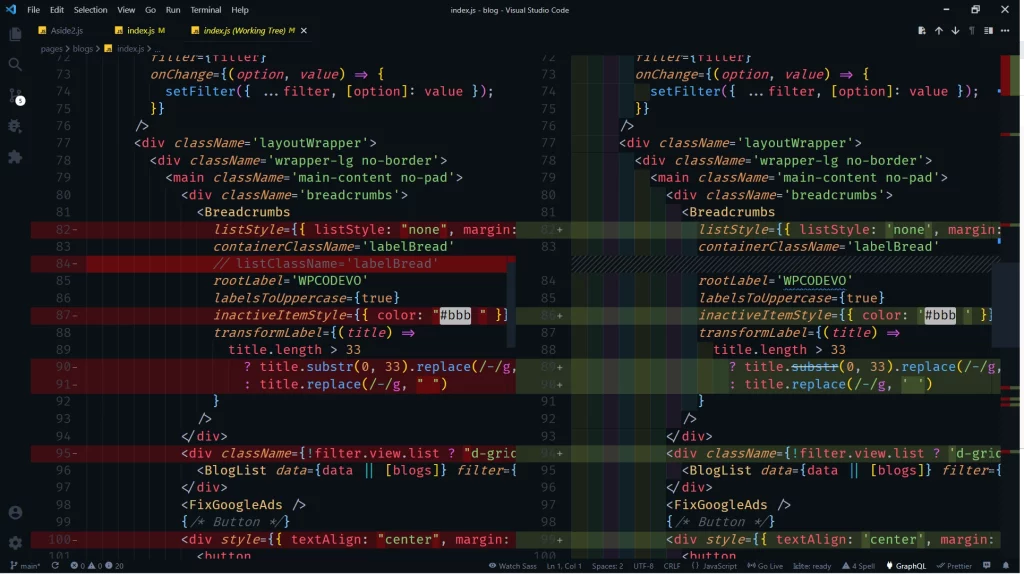Change the CRLF end-of-line sequence
This screenshot has width=1024, height=574.
pos(671,566)
